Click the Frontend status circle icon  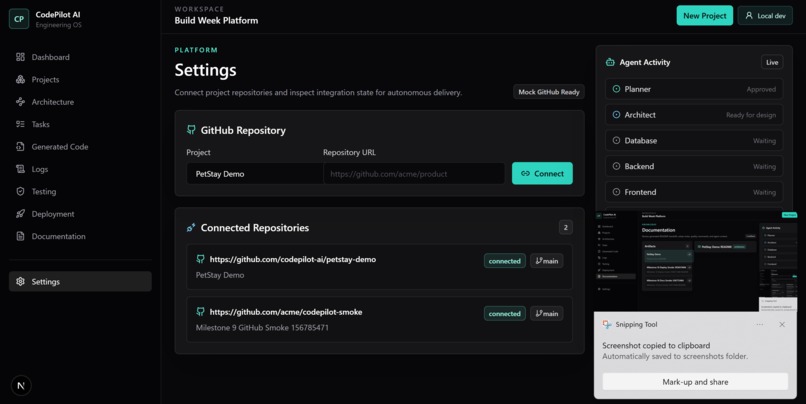tap(616, 192)
